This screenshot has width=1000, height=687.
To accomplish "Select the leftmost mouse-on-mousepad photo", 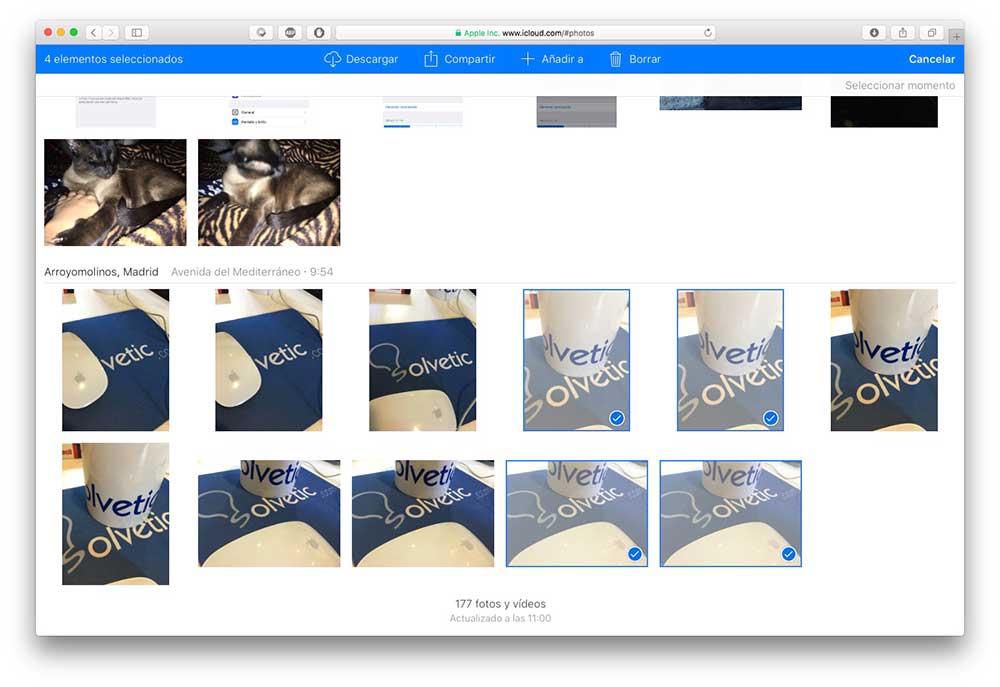I will [x=115, y=360].
